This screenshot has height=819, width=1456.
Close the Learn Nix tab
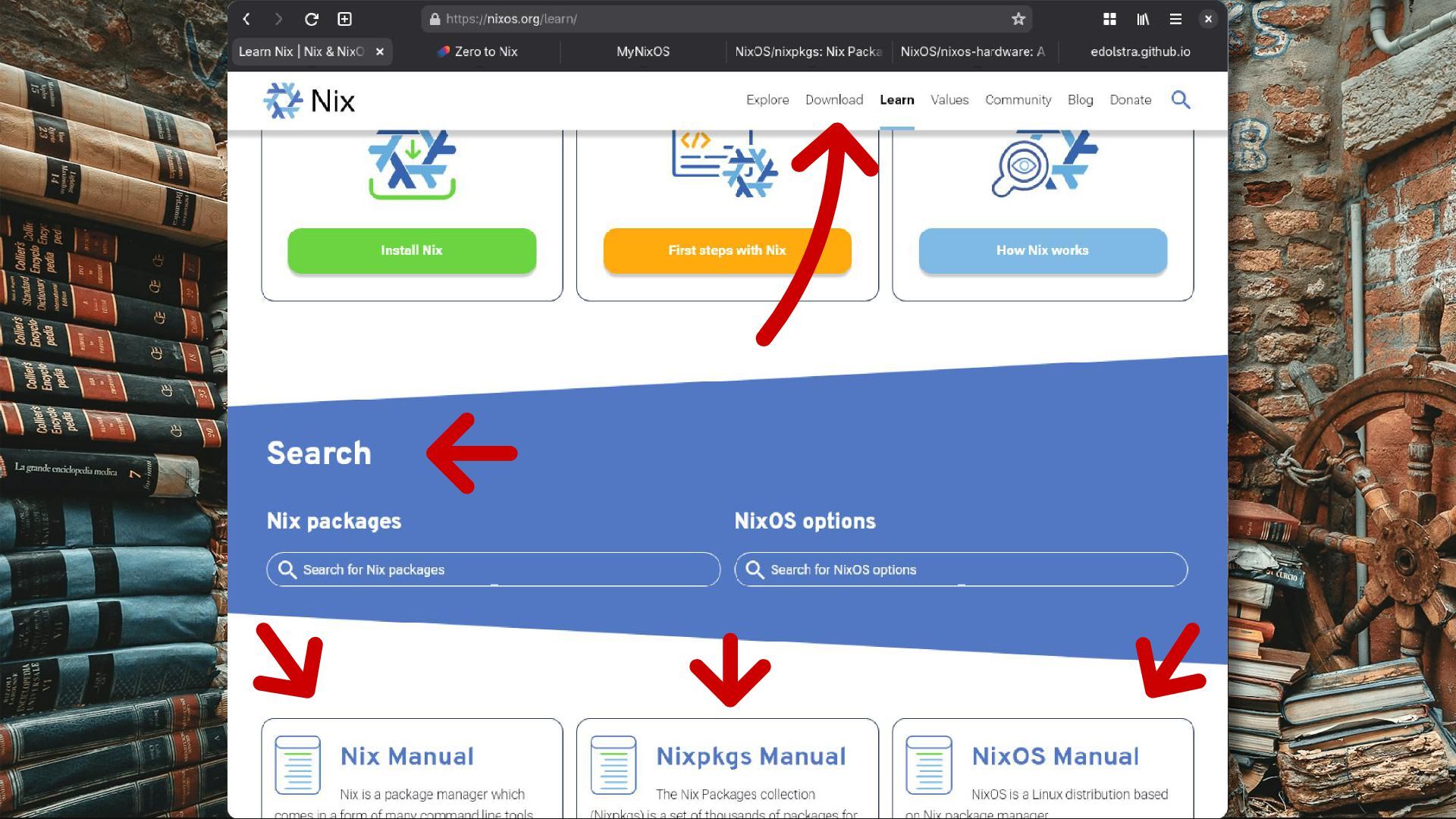click(x=380, y=52)
